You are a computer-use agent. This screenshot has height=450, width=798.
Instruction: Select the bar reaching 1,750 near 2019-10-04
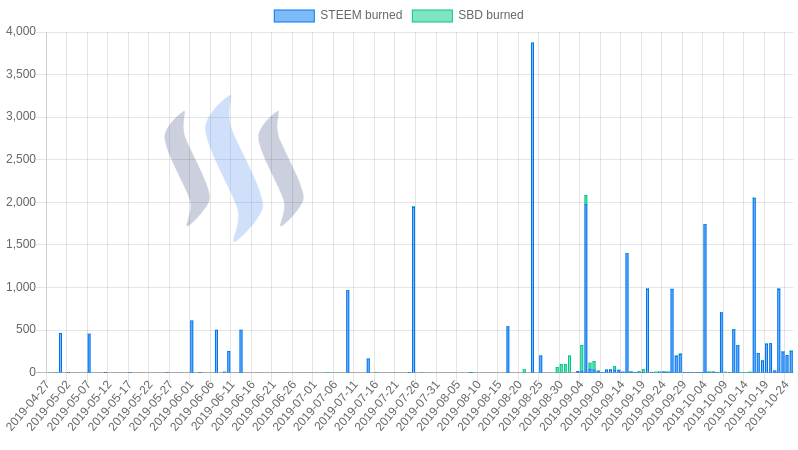point(705,298)
